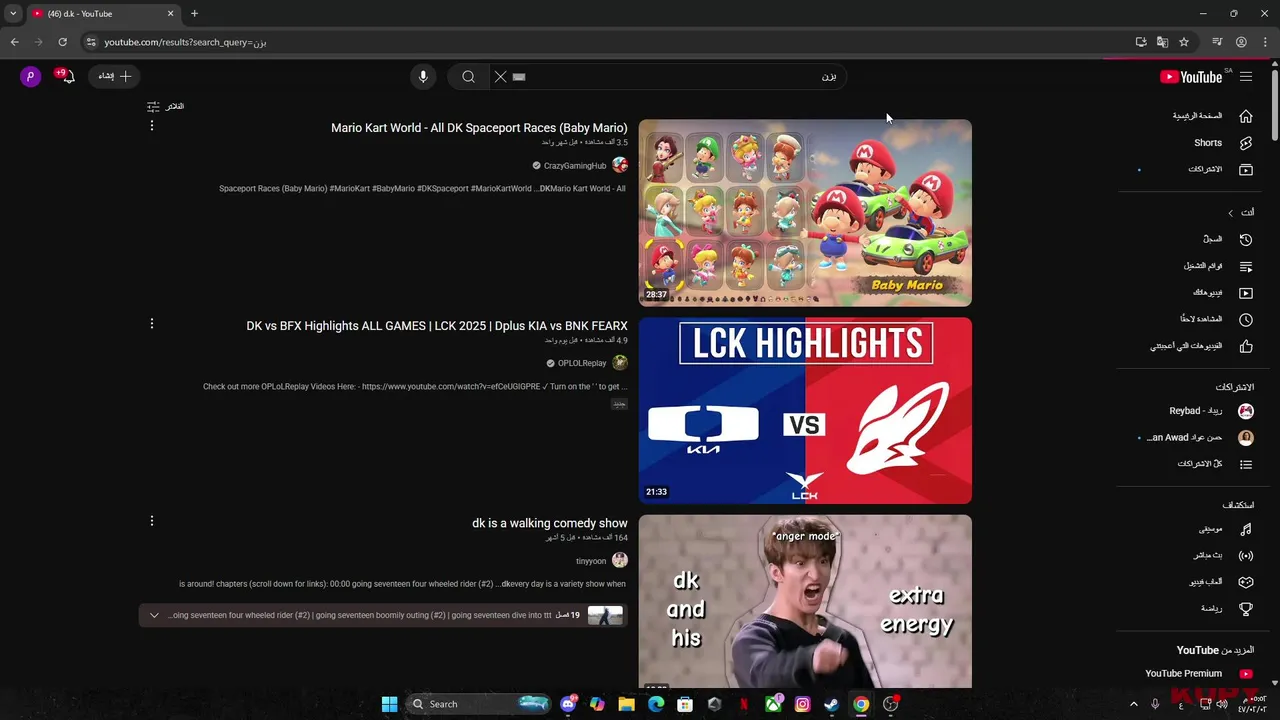Expand chapters dropdown under dk comedy video
The width and height of the screenshot is (1280, 720).
(x=154, y=615)
